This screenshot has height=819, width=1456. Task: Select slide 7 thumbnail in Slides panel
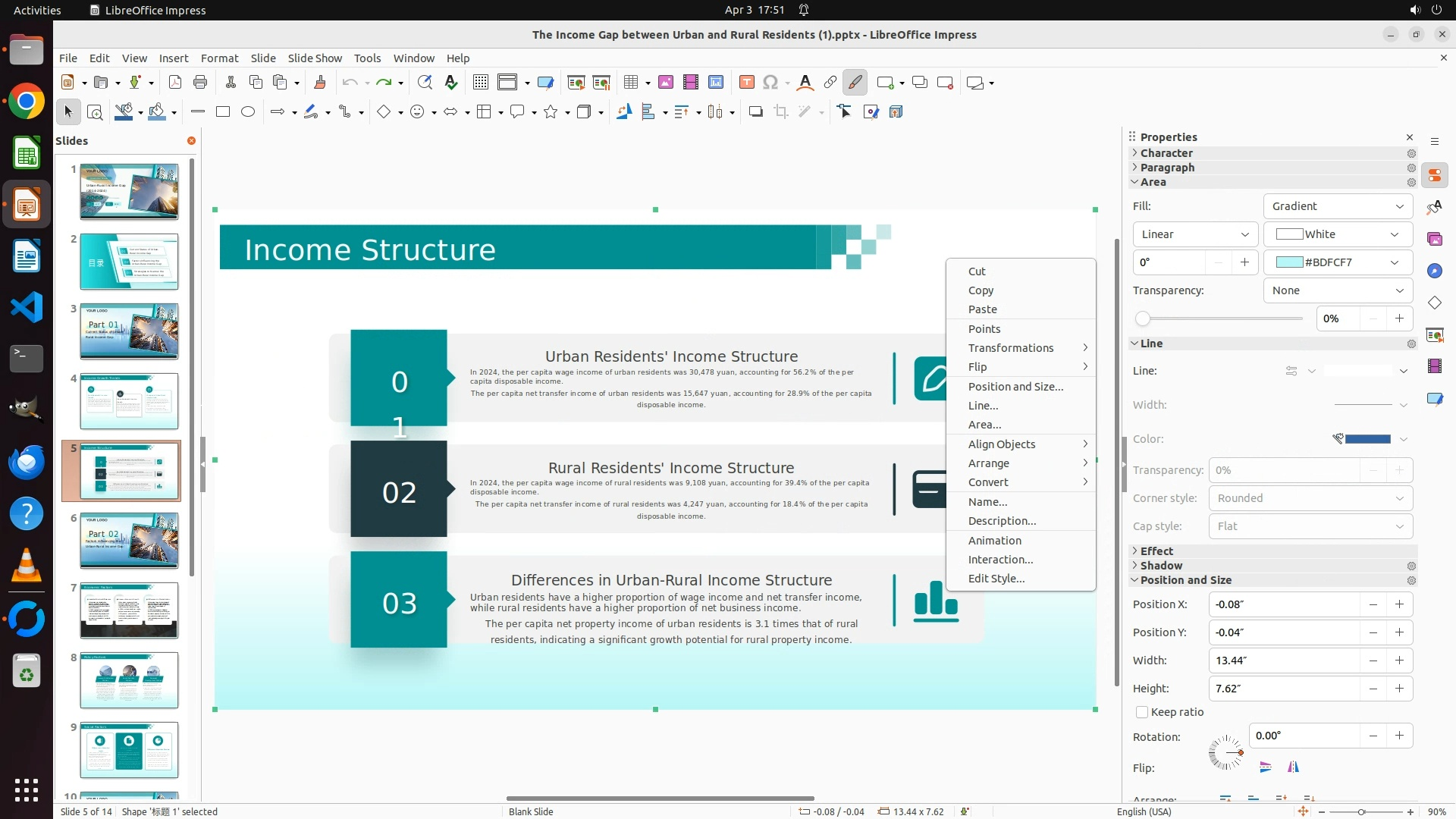129,610
